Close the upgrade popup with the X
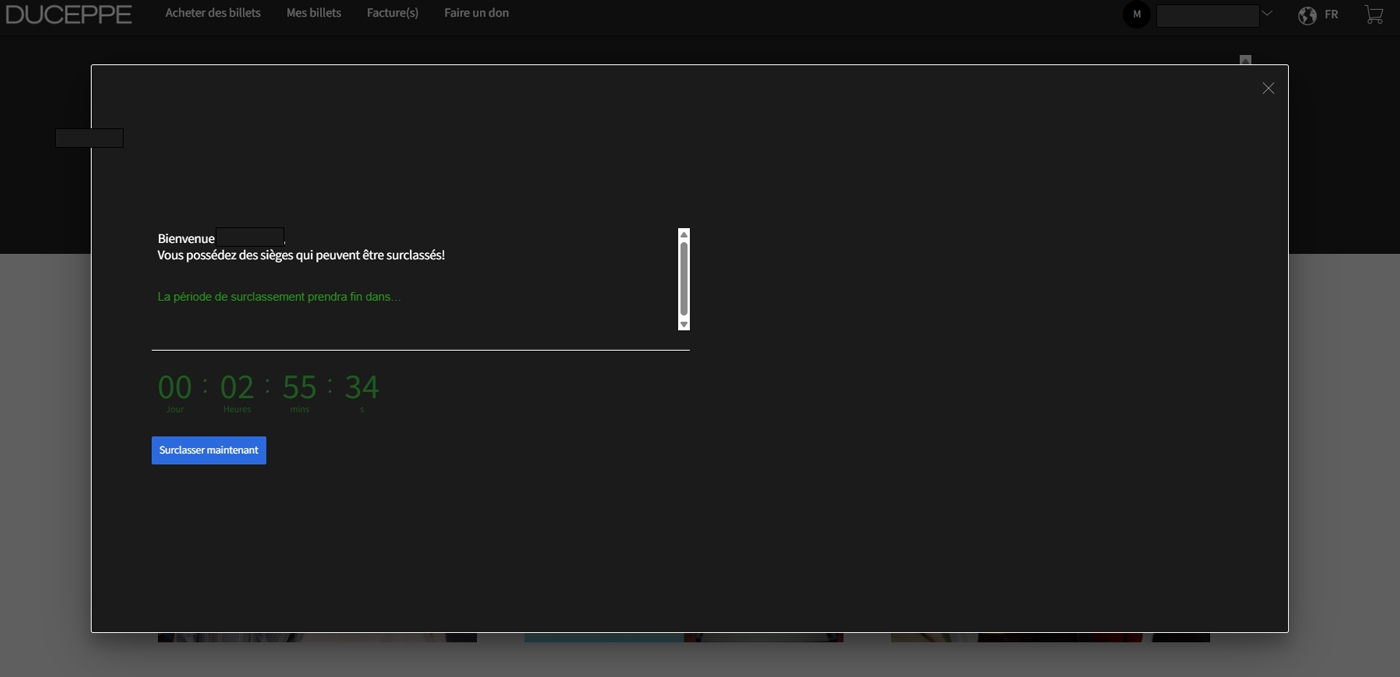Image resolution: width=1400 pixels, height=677 pixels. pos(1268,88)
